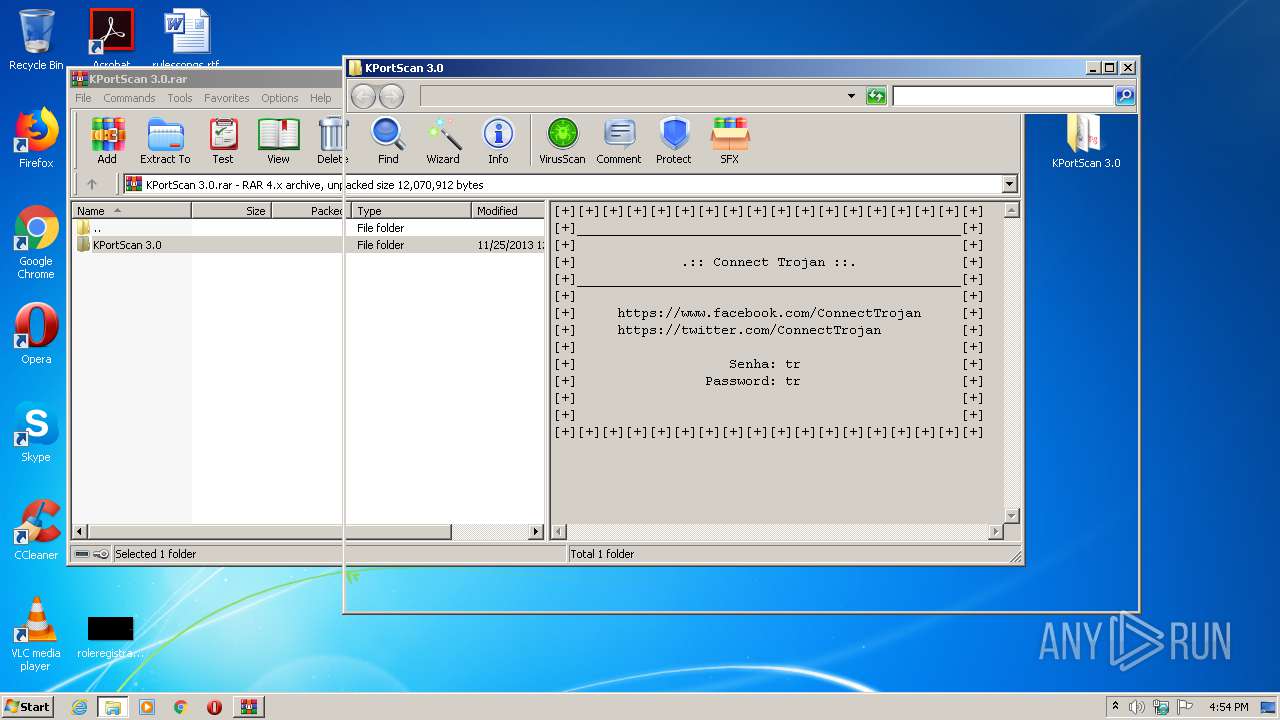
Task: Select the Google Chrome desktop shortcut
Action: (36, 243)
